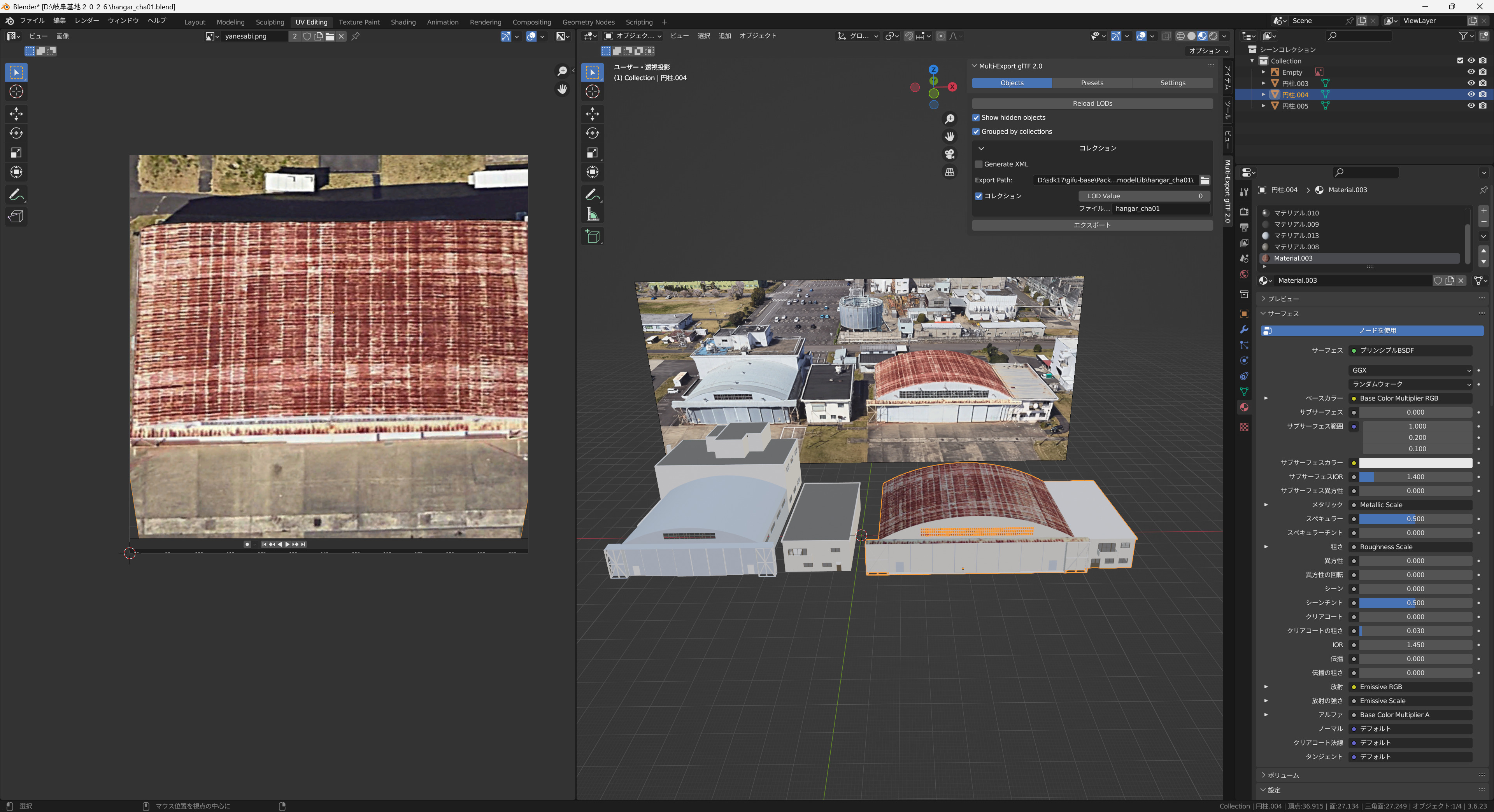This screenshot has height=812, width=1494.
Task: Select the Rotate tool in 3D viewport
Action: tap(592, 133)
